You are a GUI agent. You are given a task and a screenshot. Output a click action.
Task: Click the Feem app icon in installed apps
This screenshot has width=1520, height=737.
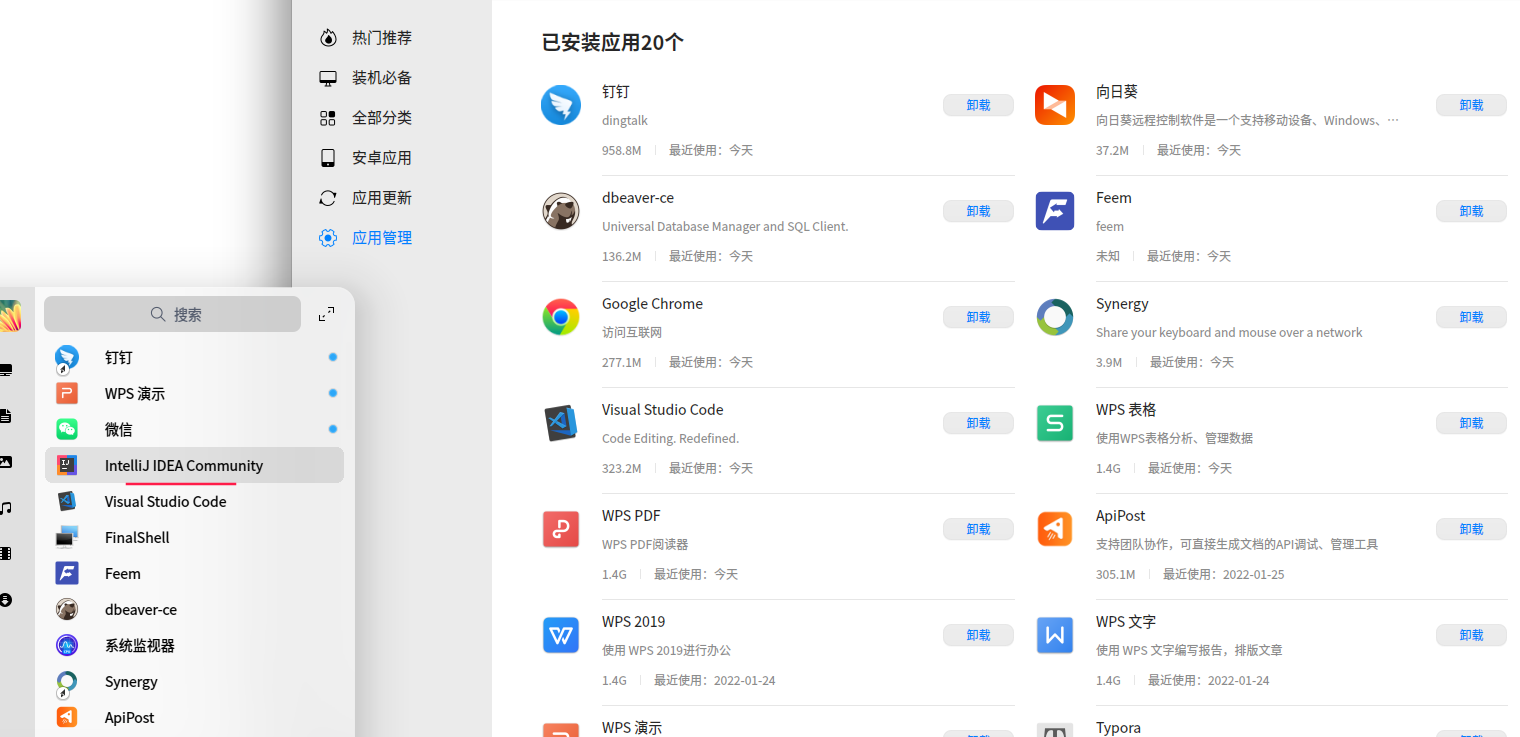(x=1055, y=210)
